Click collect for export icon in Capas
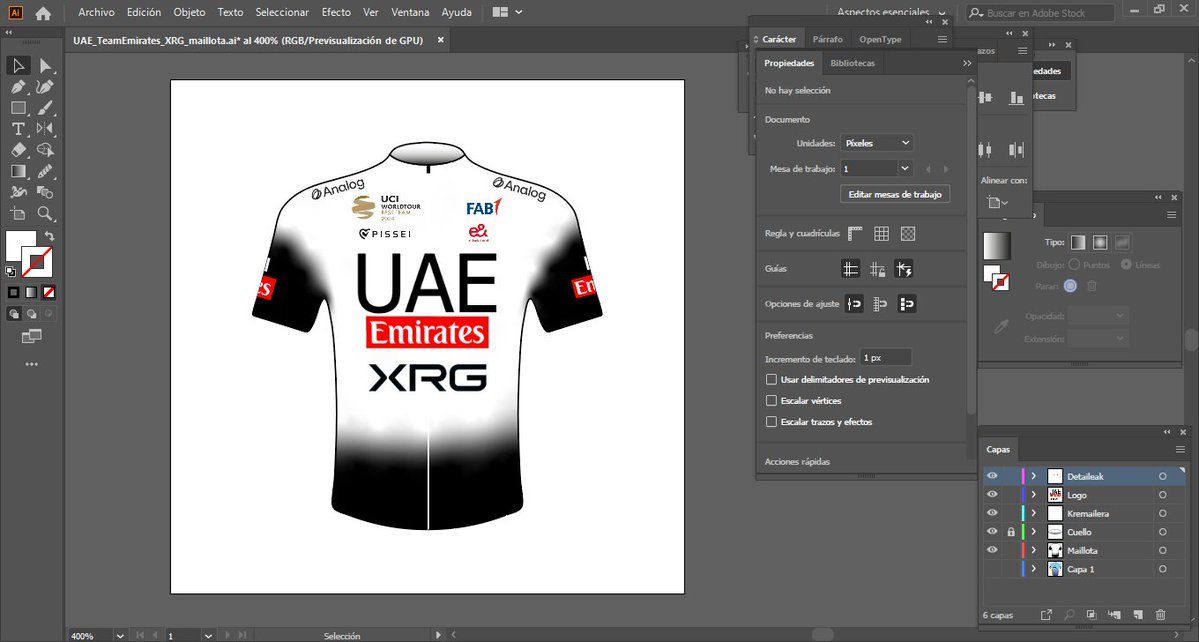The height and width of the screenshot is (642, 1199). 1046,614
